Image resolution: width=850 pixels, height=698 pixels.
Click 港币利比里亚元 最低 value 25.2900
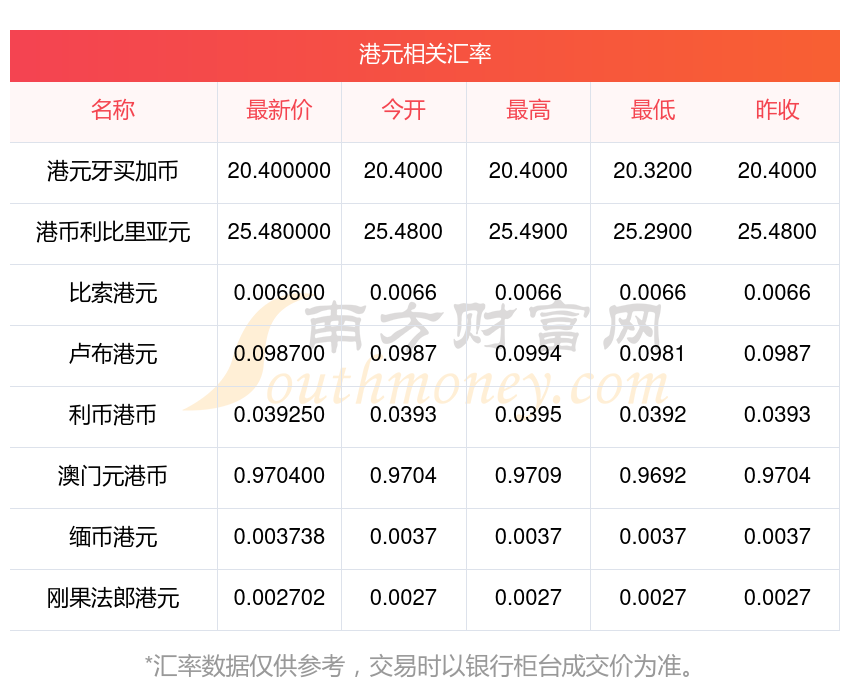coord(653,231)
